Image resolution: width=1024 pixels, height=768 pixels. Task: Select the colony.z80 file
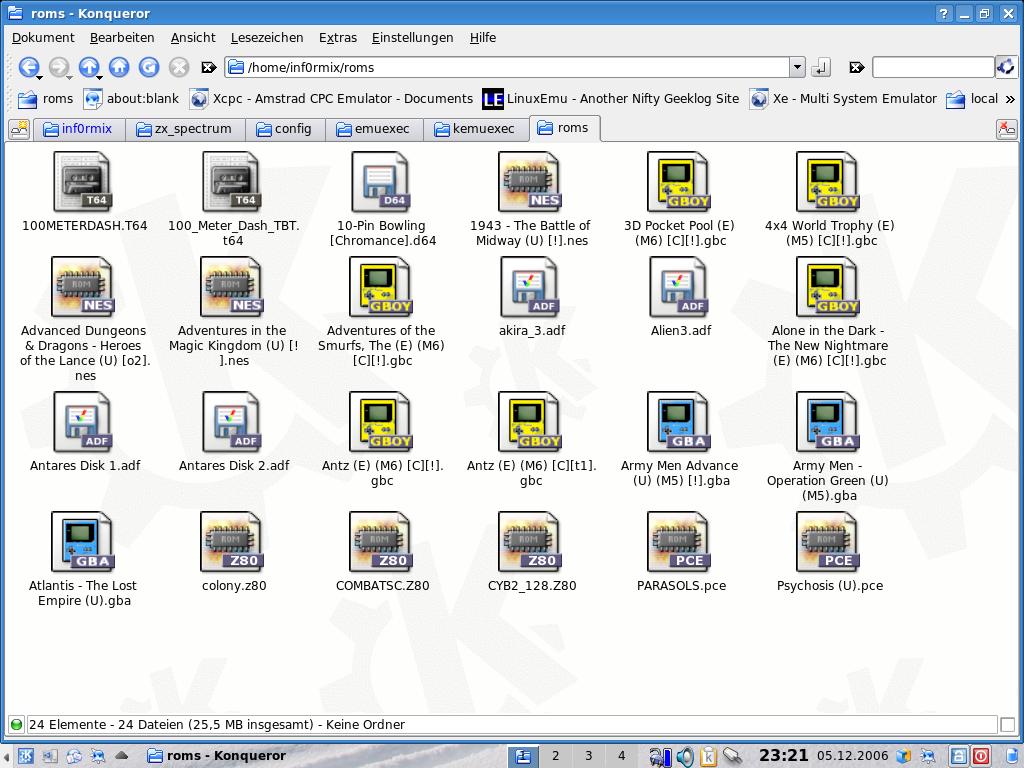231,542
